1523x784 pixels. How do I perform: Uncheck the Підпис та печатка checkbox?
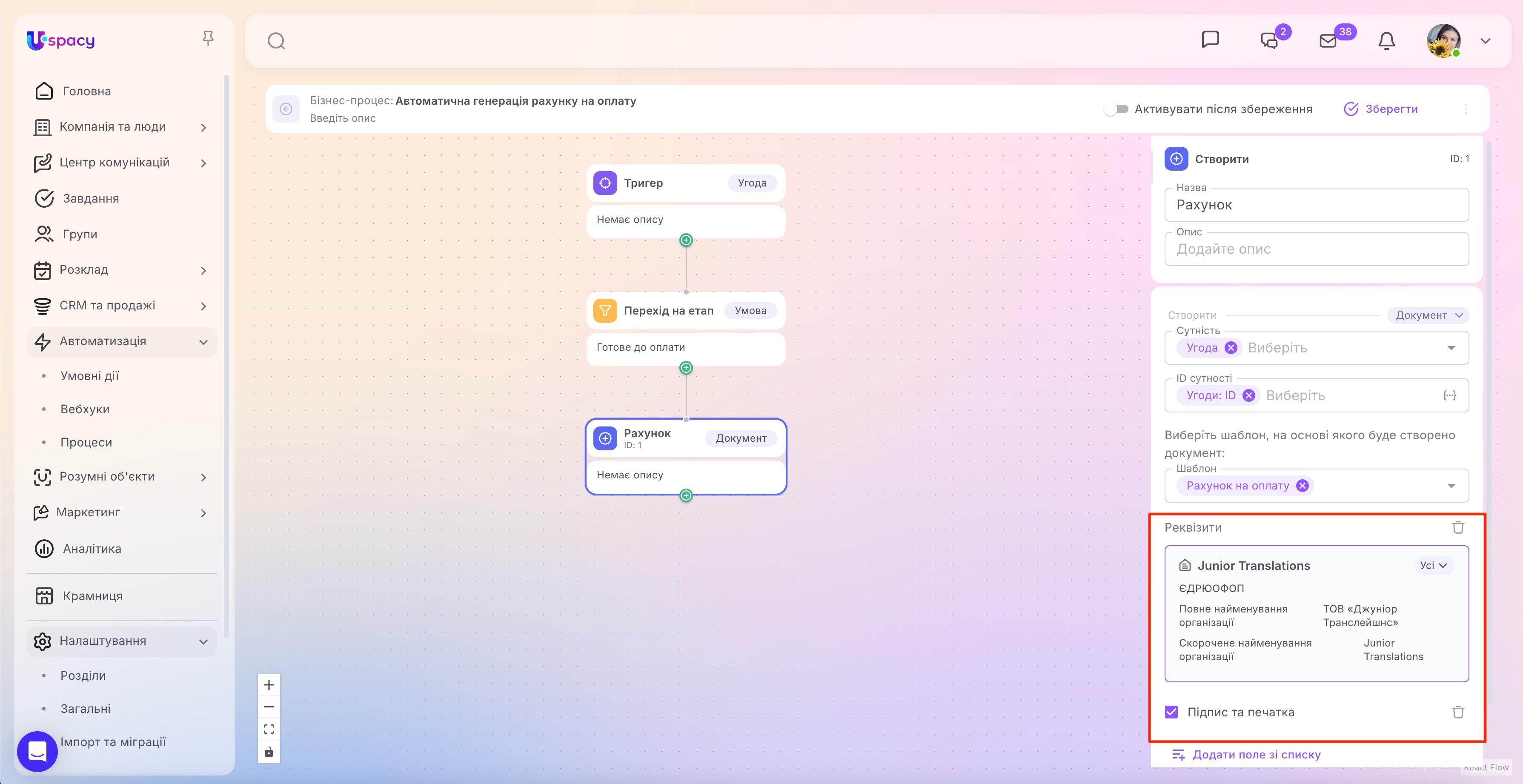(x=1171, y=712)
